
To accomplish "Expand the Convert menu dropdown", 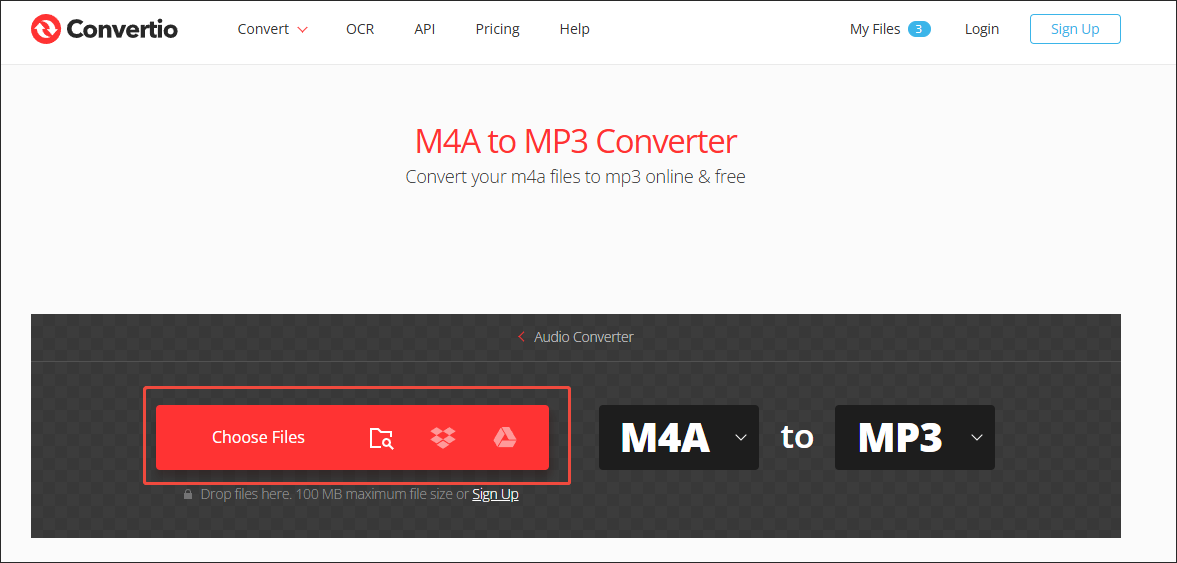I will (x=272, y=29).
